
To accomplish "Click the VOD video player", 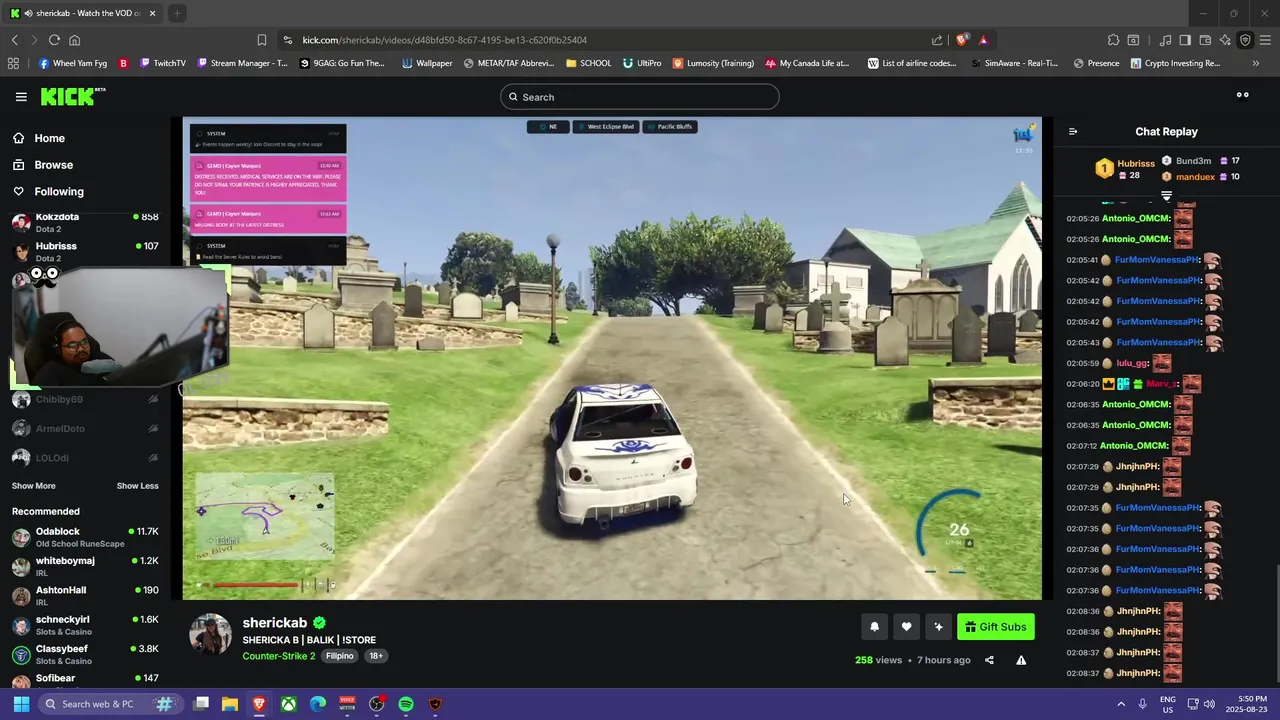I will coord(612,359).
